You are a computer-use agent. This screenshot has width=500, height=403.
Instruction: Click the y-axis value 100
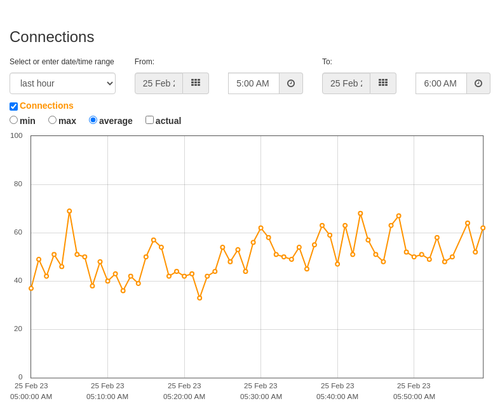point(16,136)
